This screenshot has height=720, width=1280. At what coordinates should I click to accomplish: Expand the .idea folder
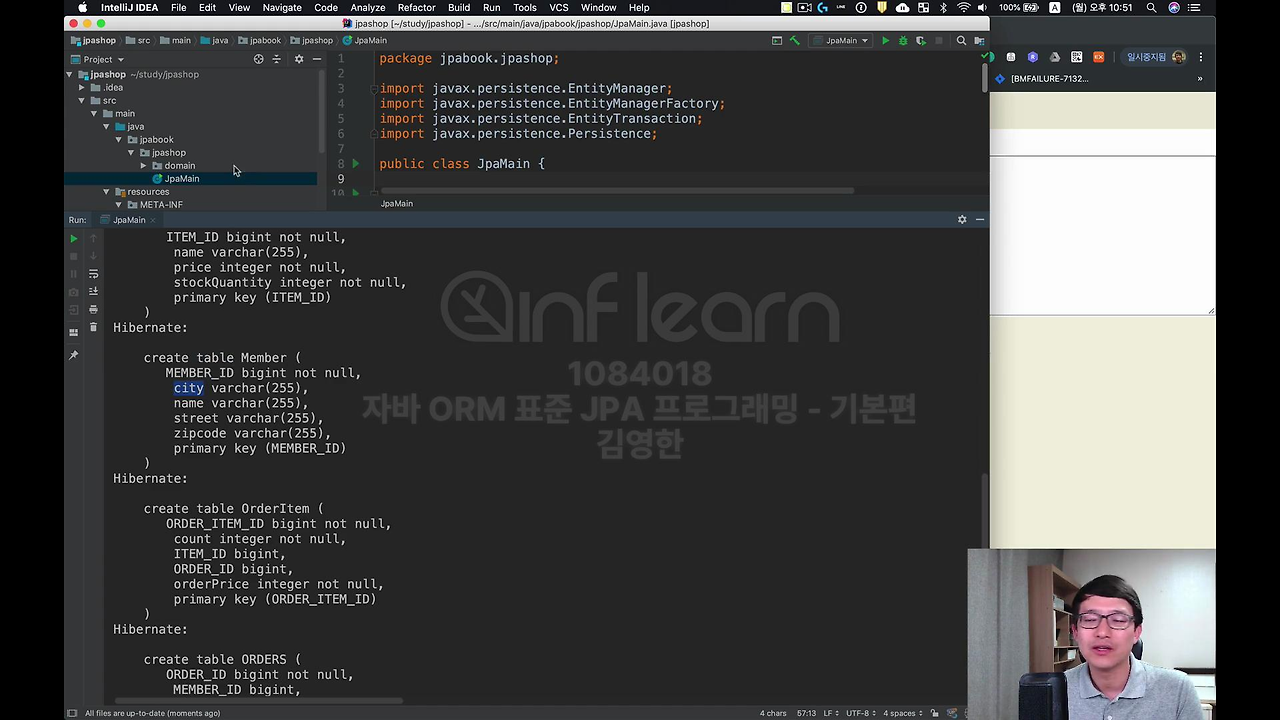click(82, 87)
